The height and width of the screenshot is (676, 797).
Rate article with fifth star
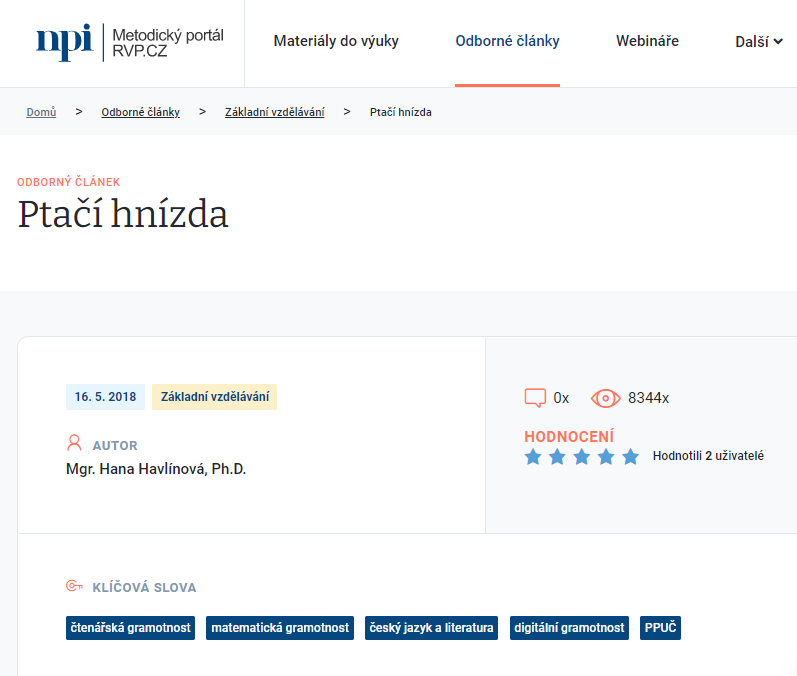(x=630, y=457)
